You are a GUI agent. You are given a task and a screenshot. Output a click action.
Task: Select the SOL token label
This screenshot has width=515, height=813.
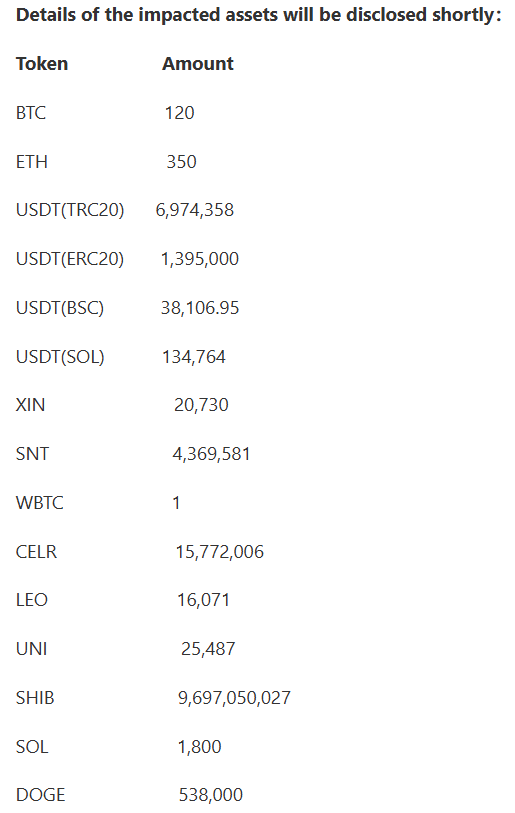(x=32, y=747)
